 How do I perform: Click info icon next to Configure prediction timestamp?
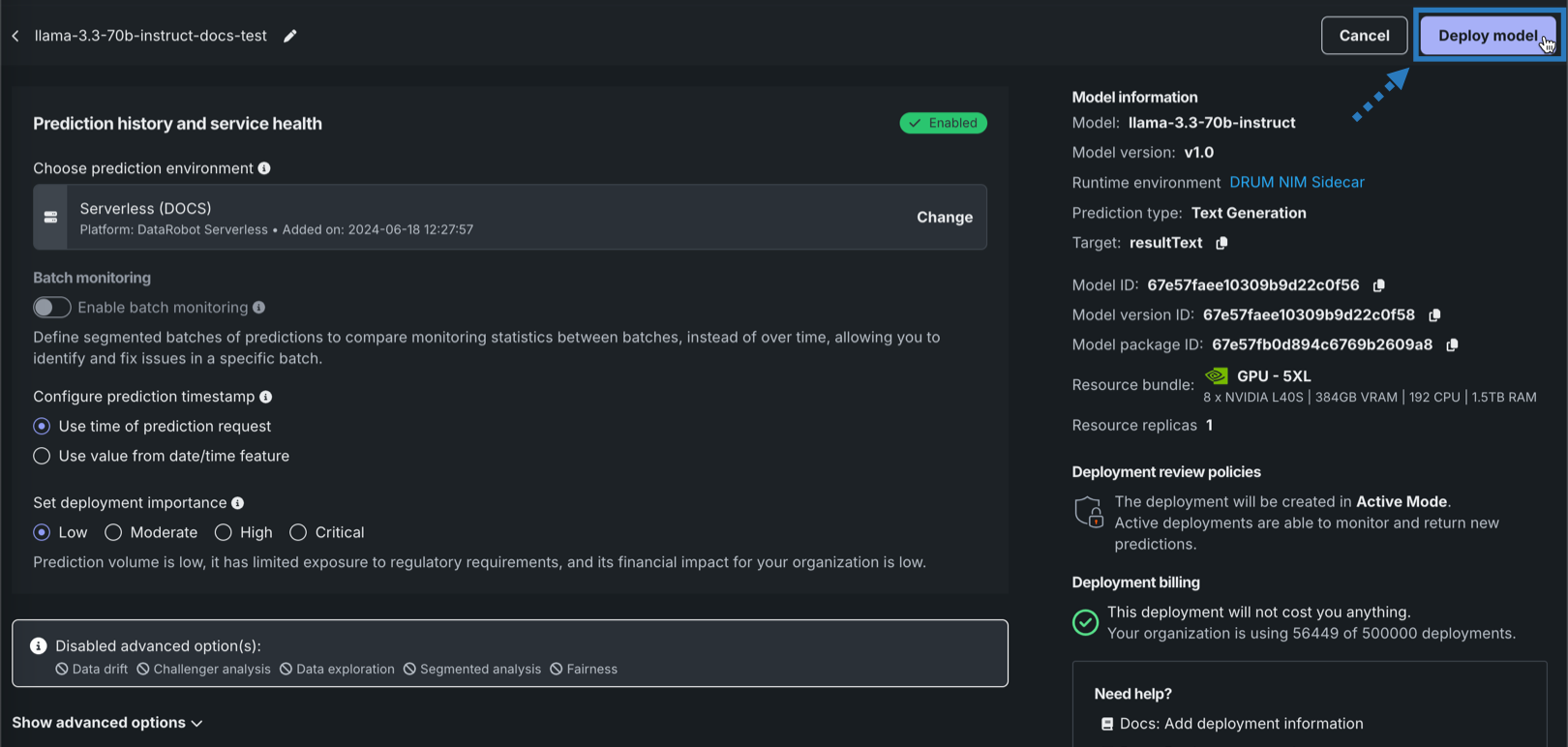tap(266, 397)
